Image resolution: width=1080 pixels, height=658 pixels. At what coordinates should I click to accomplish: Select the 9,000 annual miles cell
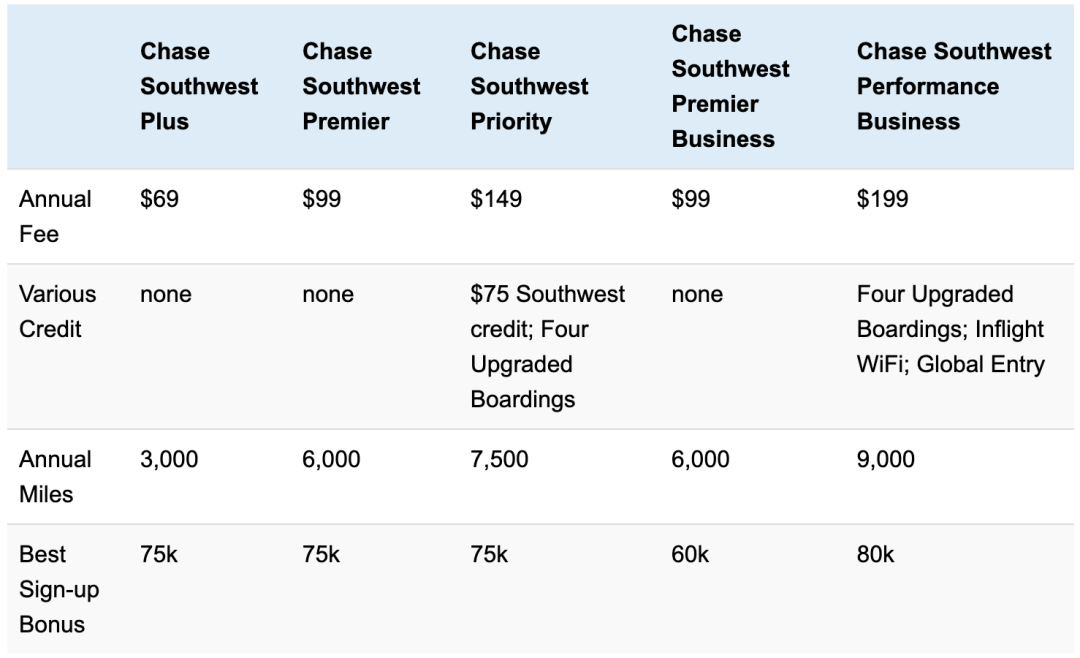886,460
